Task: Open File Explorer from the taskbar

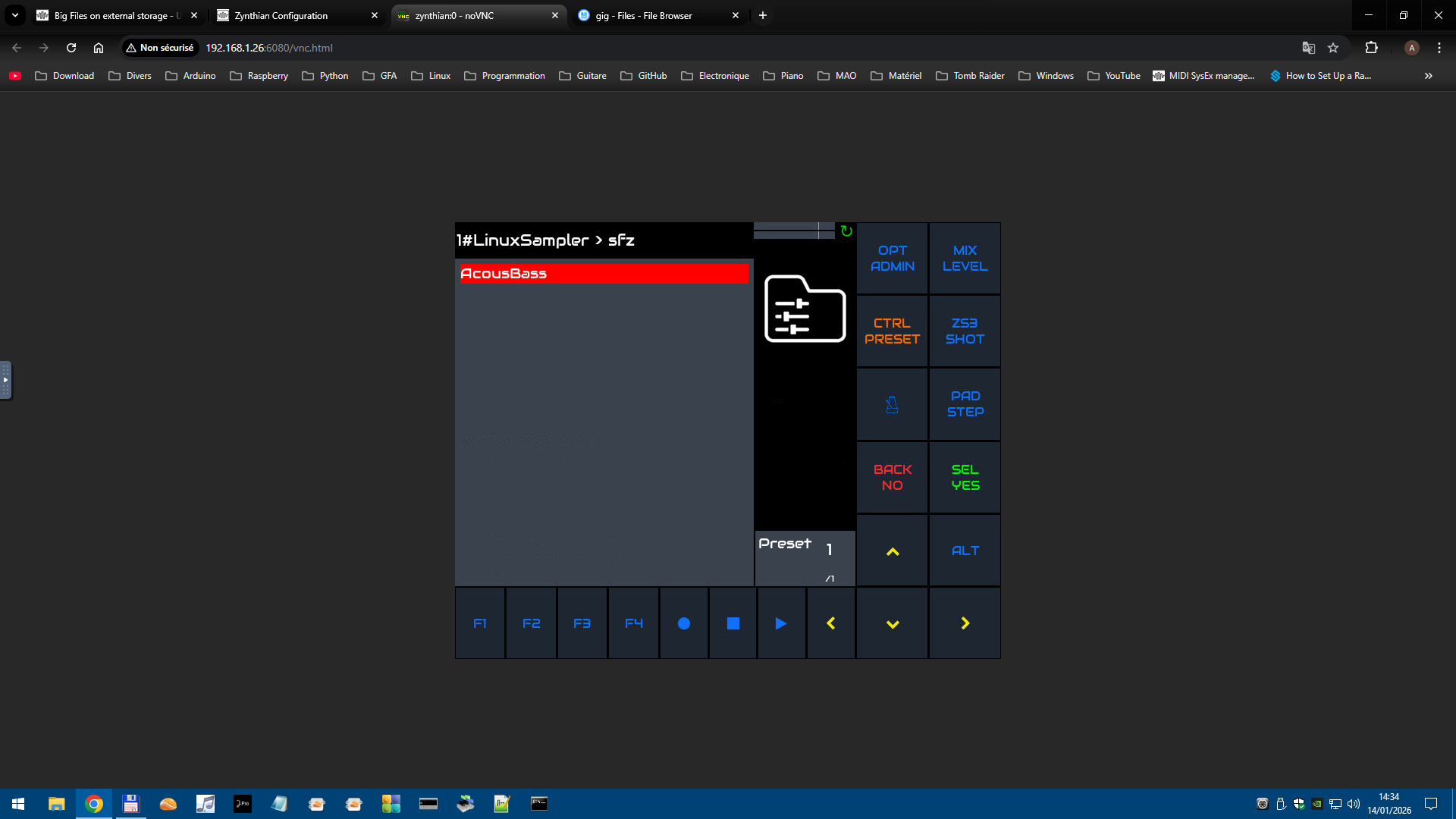Action: tap(56, 804)
